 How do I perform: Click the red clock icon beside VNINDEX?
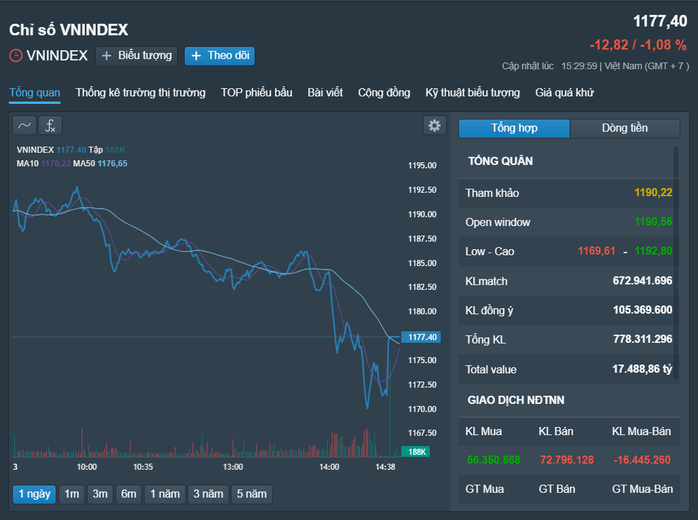click(x=16, y=56)
